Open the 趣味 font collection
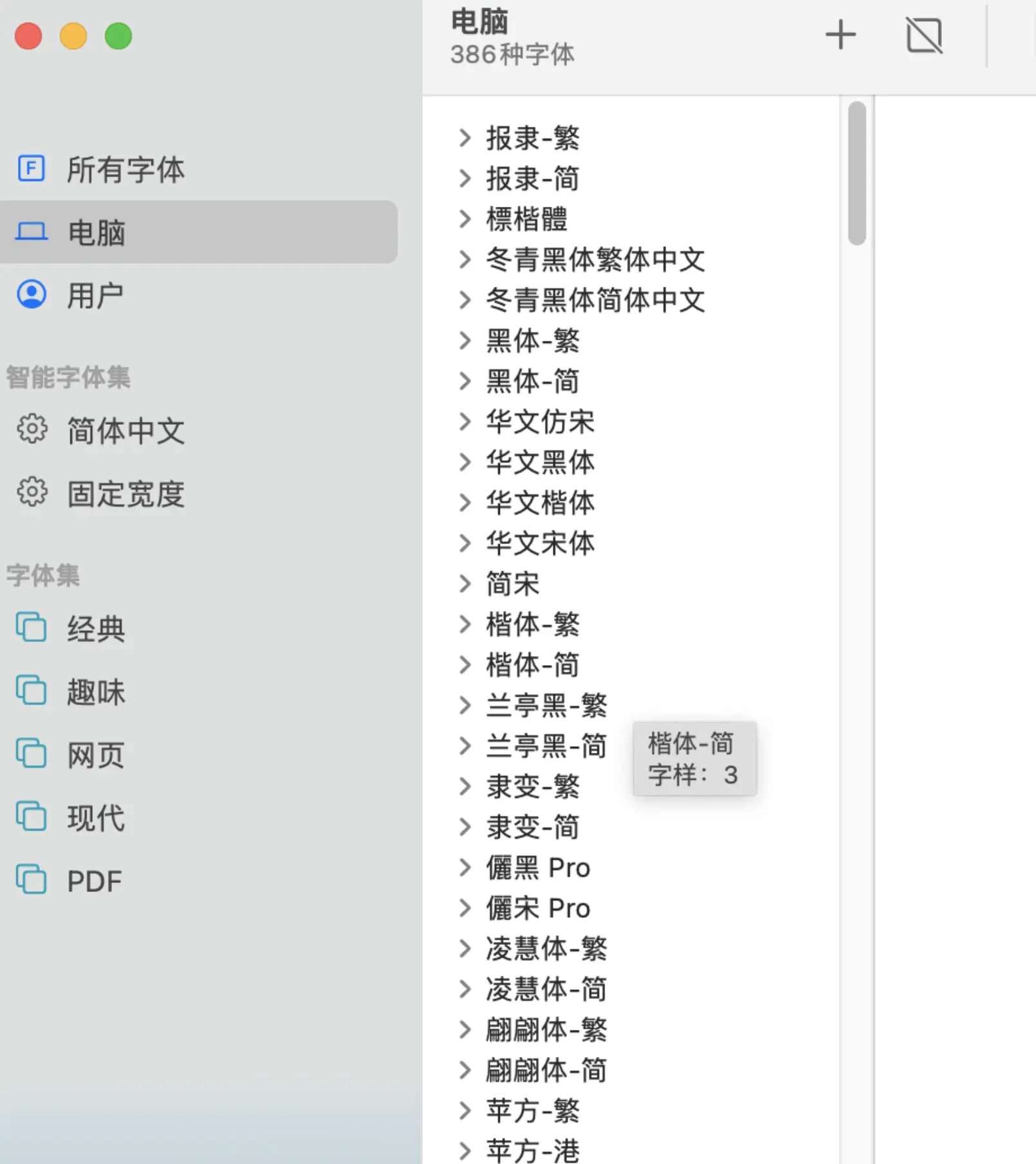The image size is (1036, 1164). [x=96, y=692]
